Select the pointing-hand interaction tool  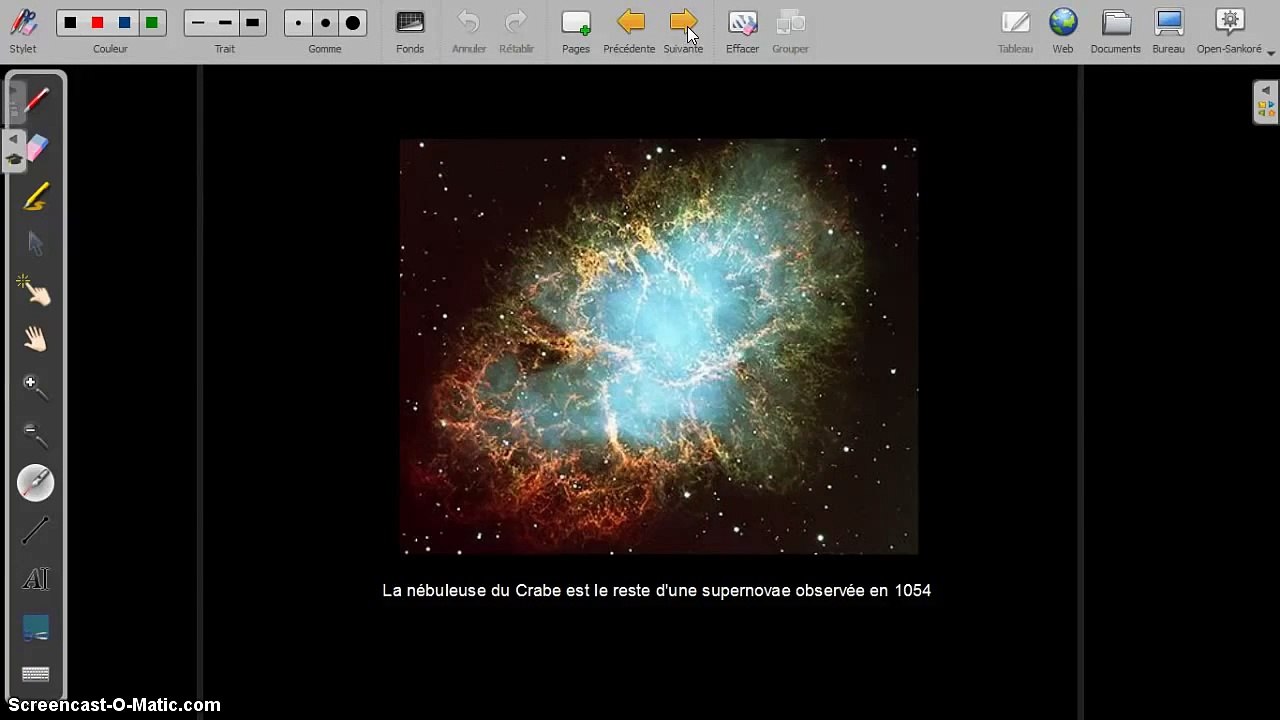(x=36, y=291)
